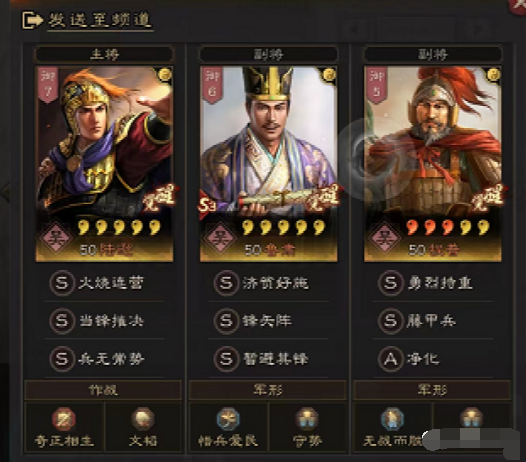This screenshot has height=462, width=526.
Task: Select the 恤兵爱民 formation icon
Action: click(x=228, y=419)
